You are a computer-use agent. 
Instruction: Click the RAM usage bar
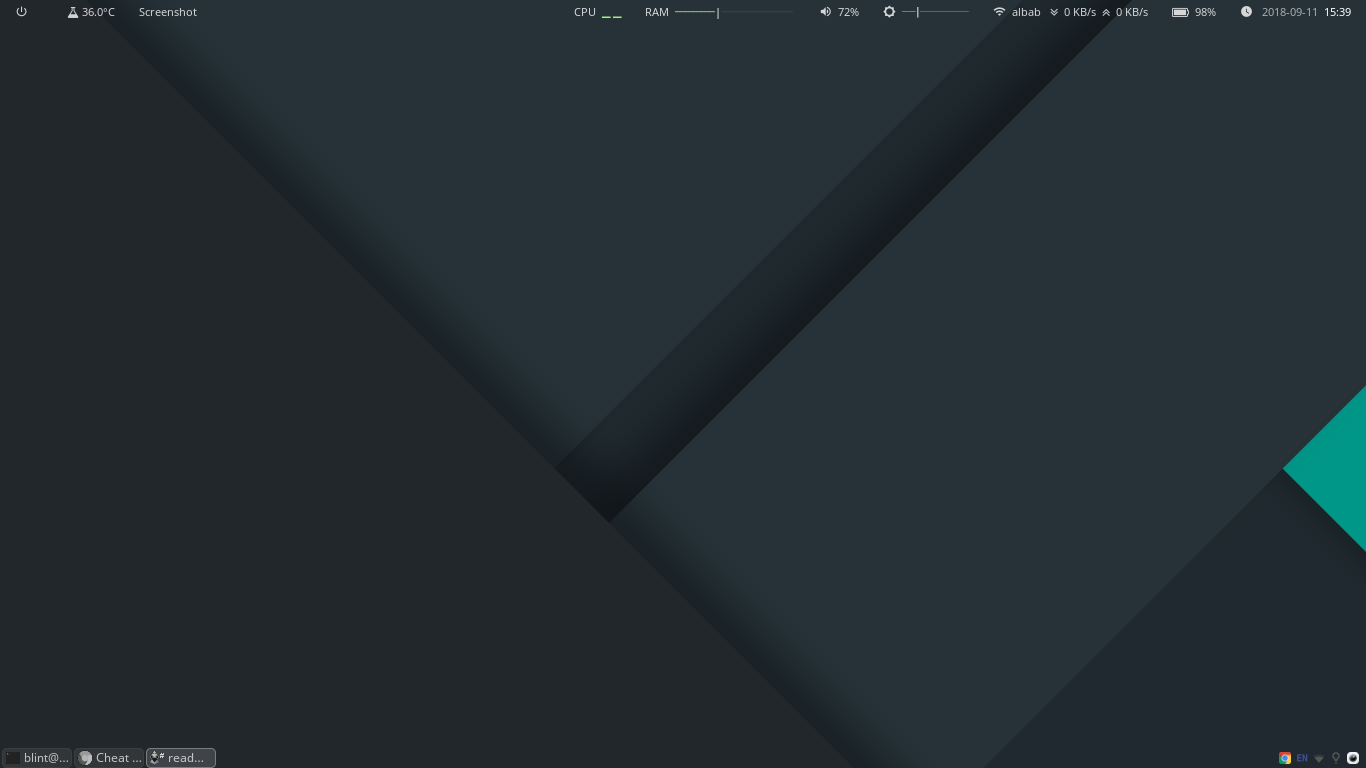(x=733, y=12)
